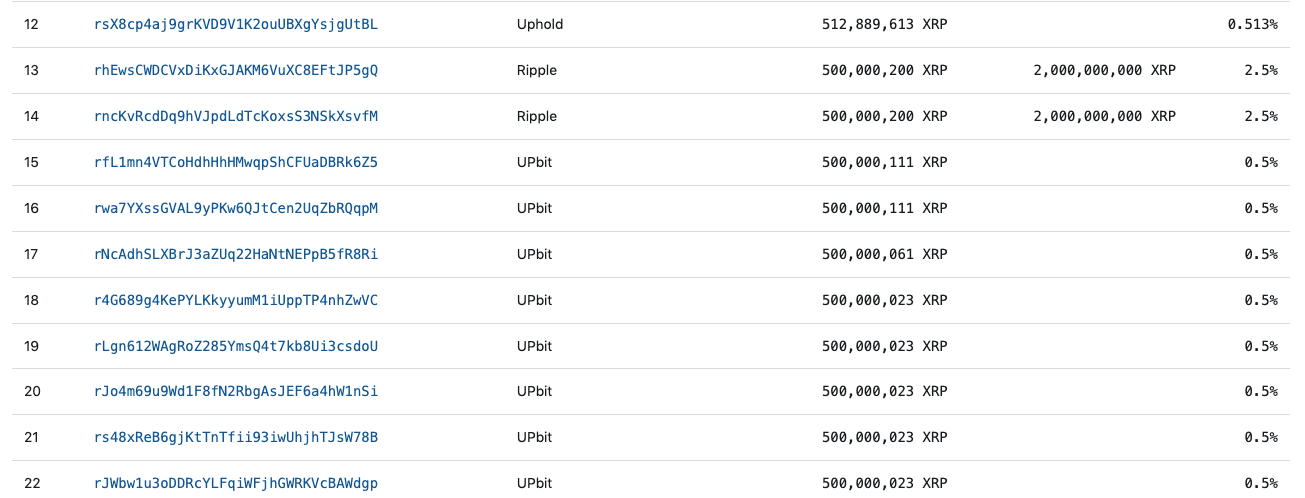Open Ripple address rncKvRcdDq9hVJpdLdTcKoxsS3NSkXsvfM
Screen dimensions: 1305x498
(236, 116)
